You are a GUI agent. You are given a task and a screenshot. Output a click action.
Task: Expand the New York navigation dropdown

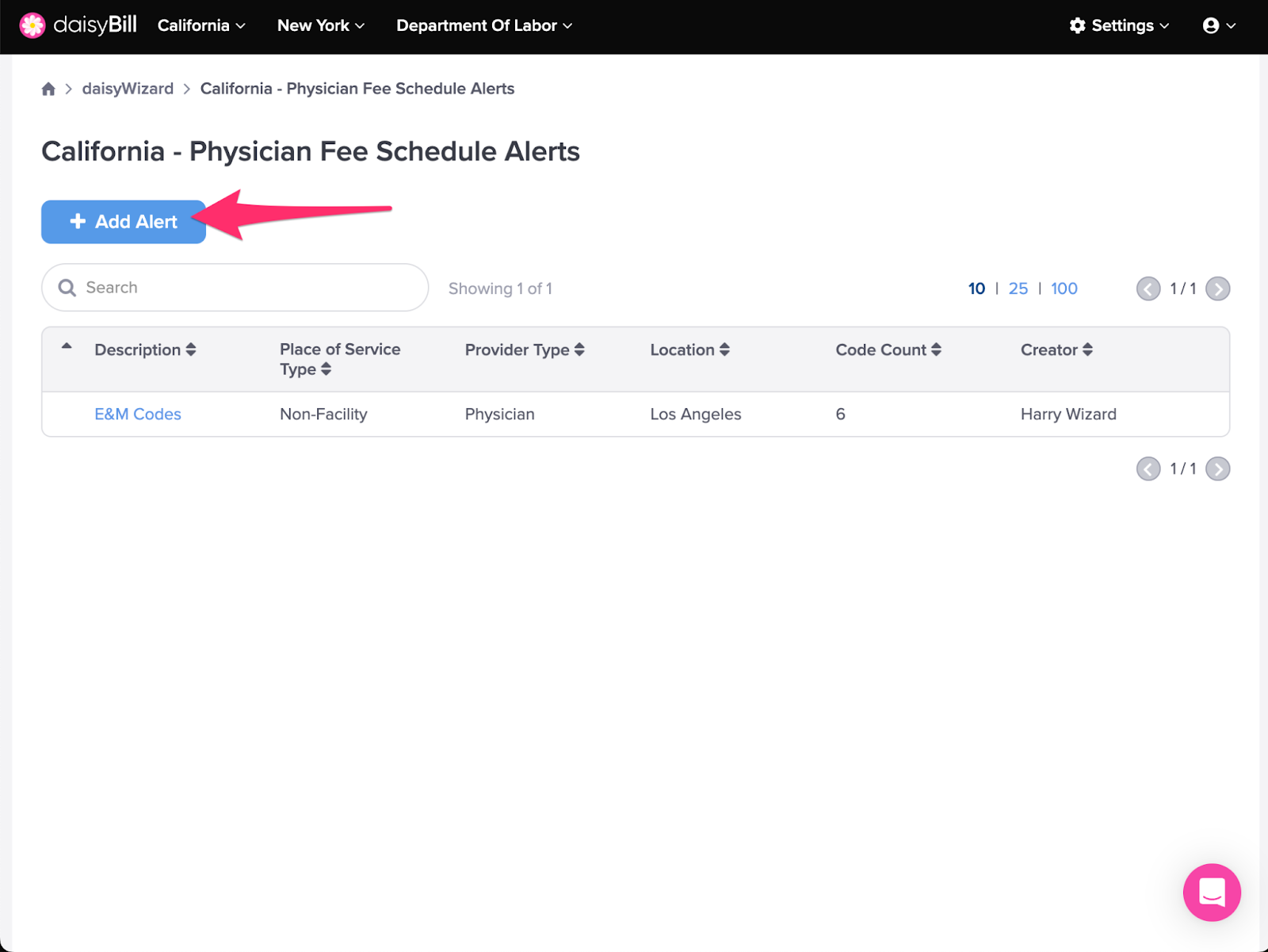(321, 25)
